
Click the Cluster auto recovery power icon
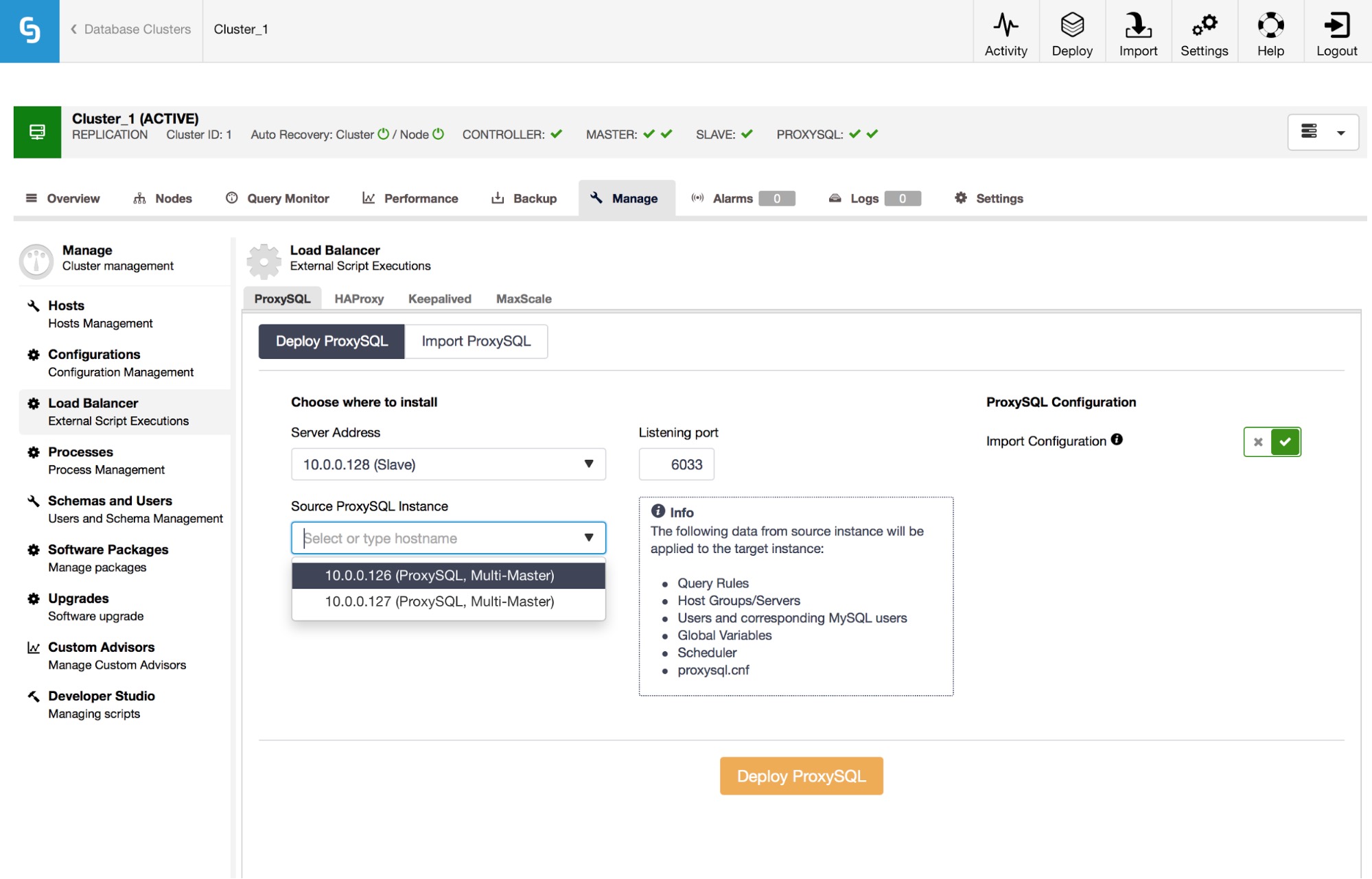pyautogui.click(x=384, y=134)
